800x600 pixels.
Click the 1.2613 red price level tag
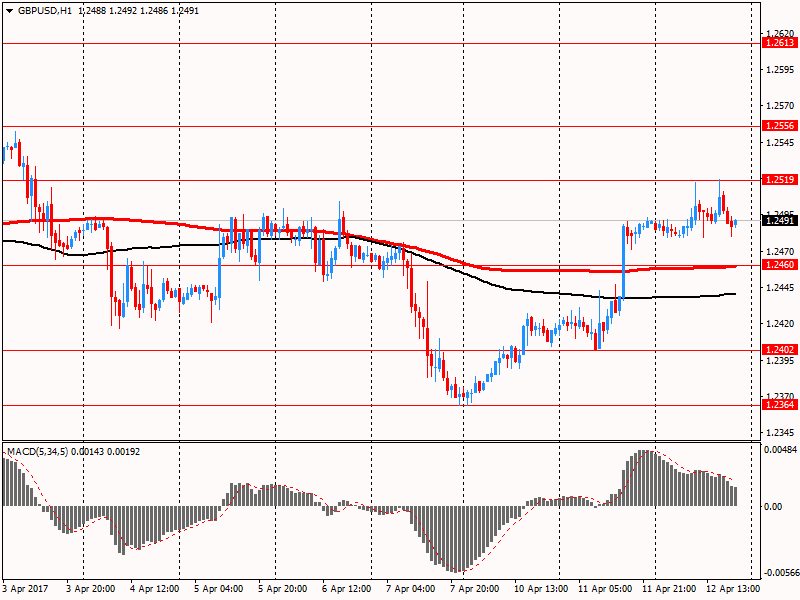(779, 43)
